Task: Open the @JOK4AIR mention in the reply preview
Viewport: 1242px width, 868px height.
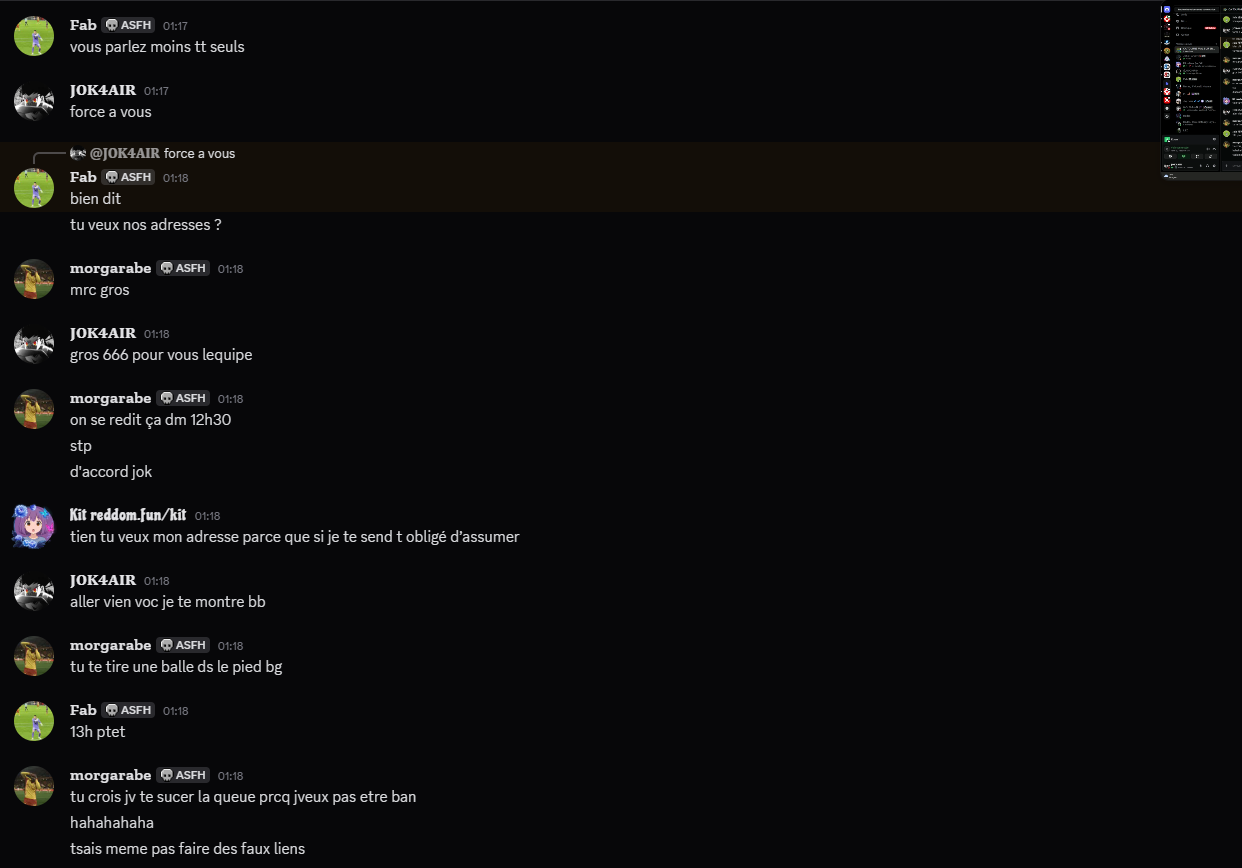Action: (x=125, y=153)
